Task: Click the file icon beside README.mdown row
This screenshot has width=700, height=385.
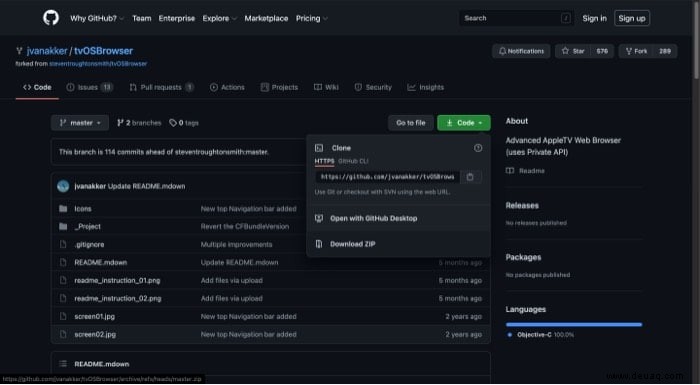Action: pos(63,262)
